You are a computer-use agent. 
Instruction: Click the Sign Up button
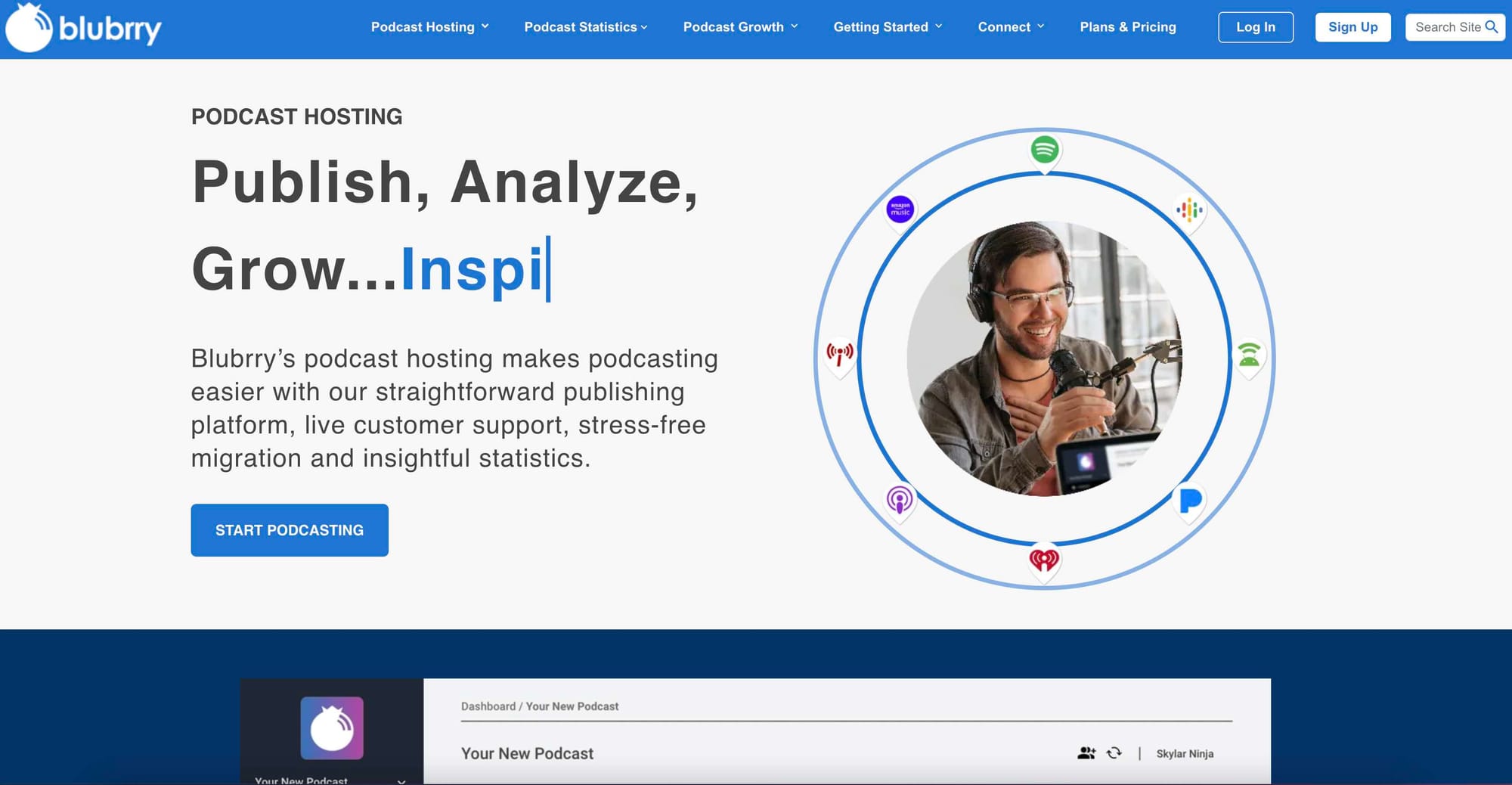coord(1353,26)
